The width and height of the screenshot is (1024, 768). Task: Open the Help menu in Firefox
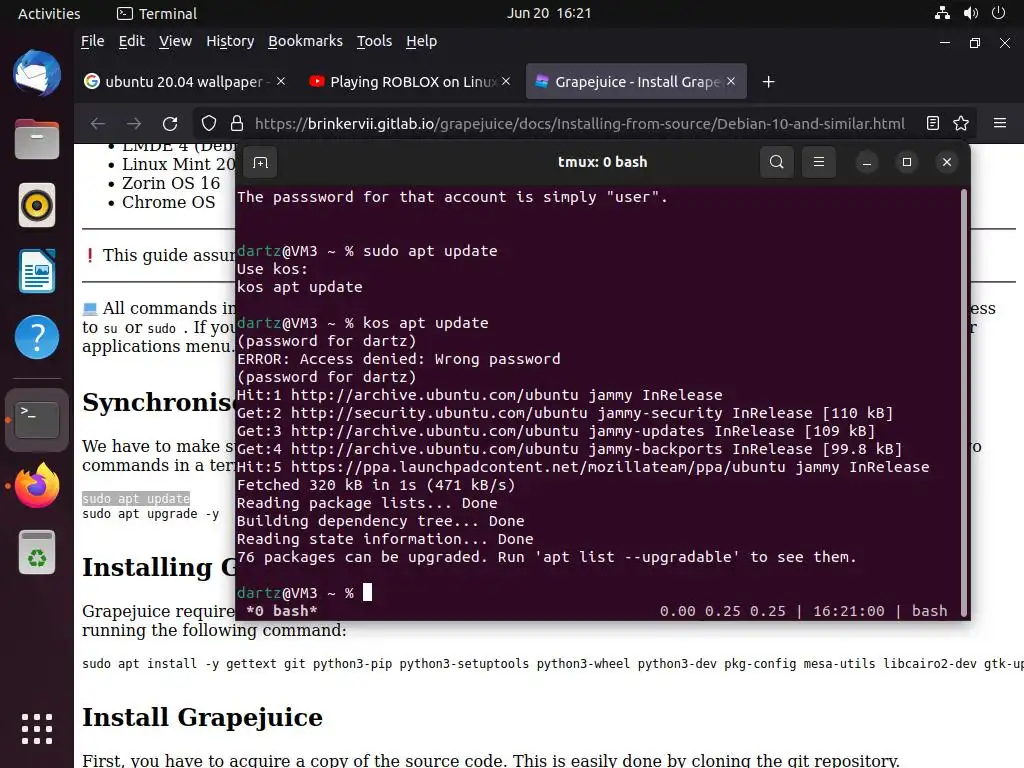[421, 41]
